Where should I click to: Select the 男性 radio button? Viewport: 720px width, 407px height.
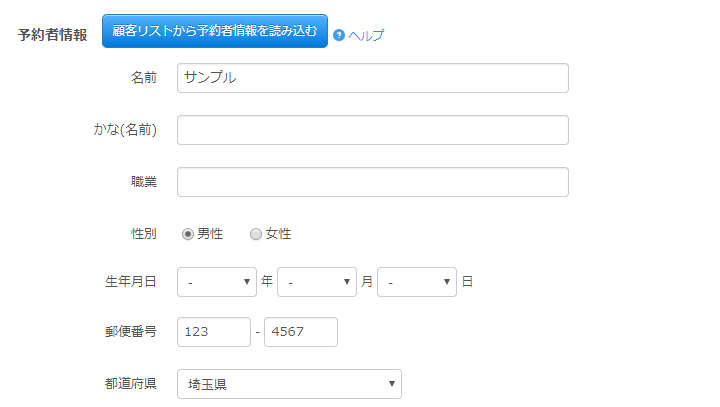188,234
